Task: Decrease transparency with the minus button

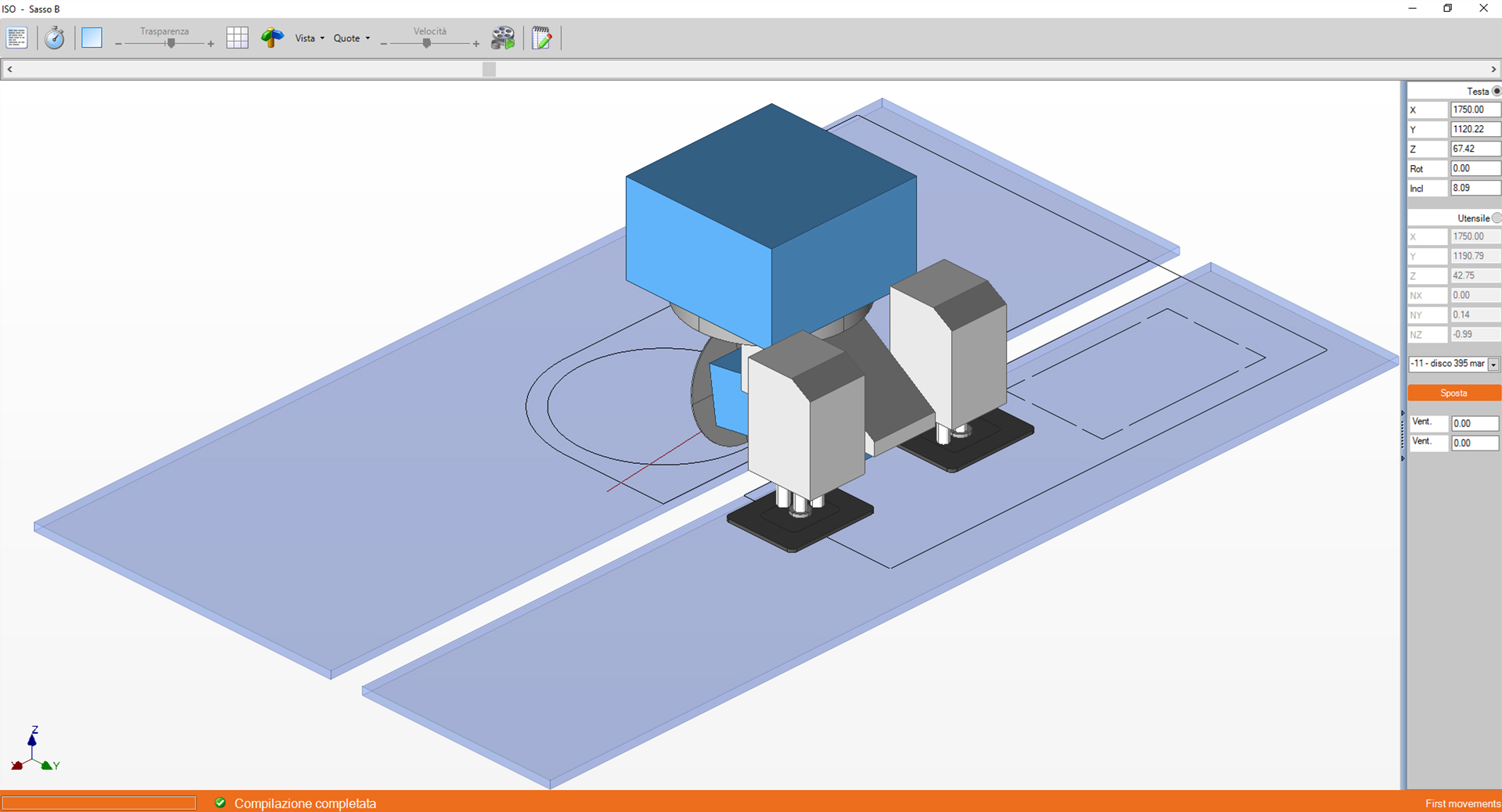Action: tap(119, 44)
